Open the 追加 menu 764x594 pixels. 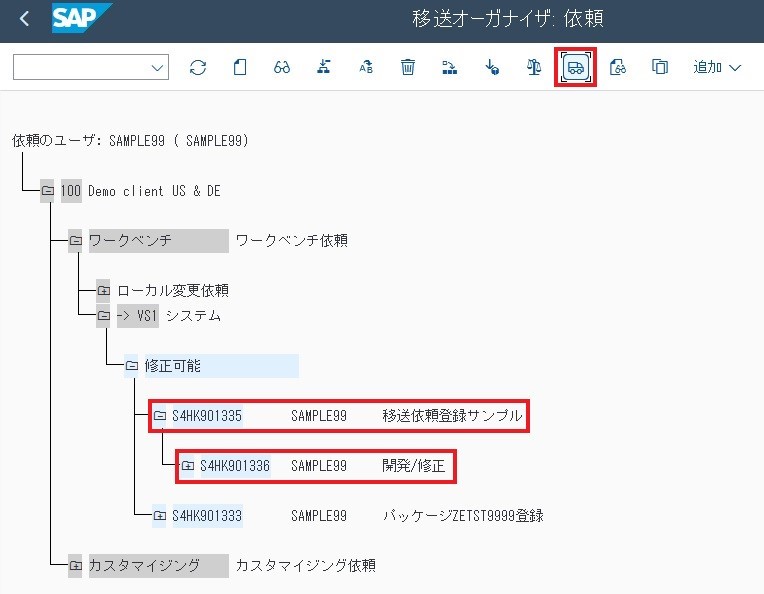point(717,67)
